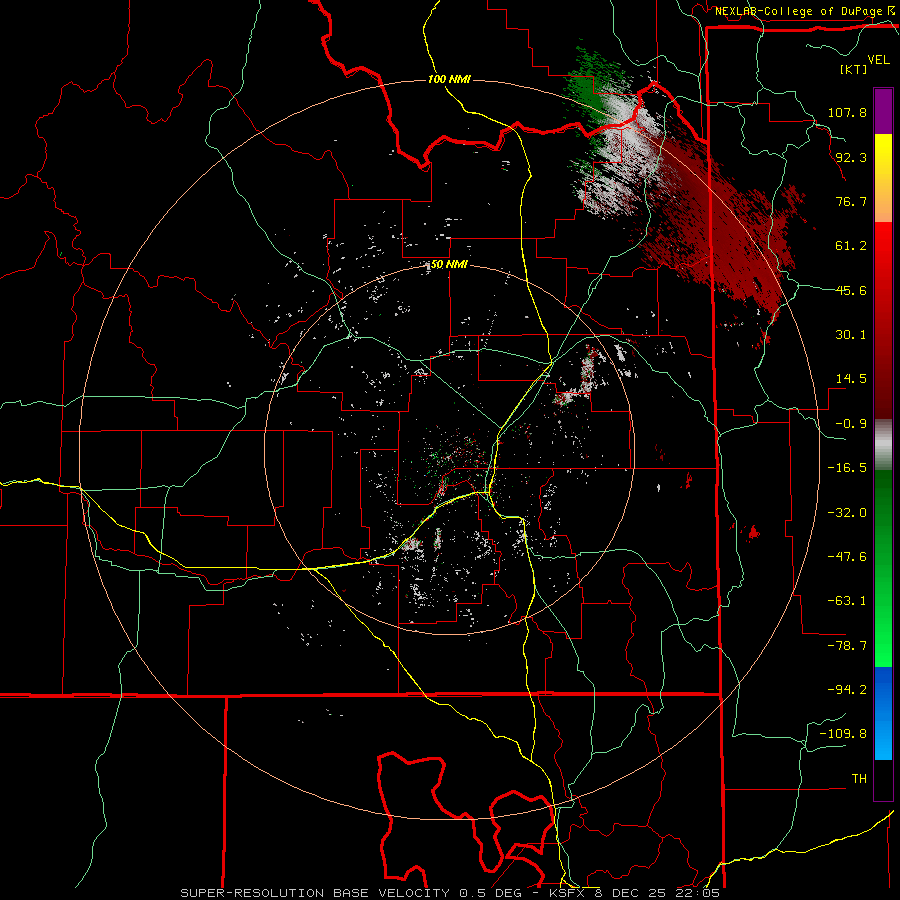Click the 30.1 legend value

tap(851, 335)
